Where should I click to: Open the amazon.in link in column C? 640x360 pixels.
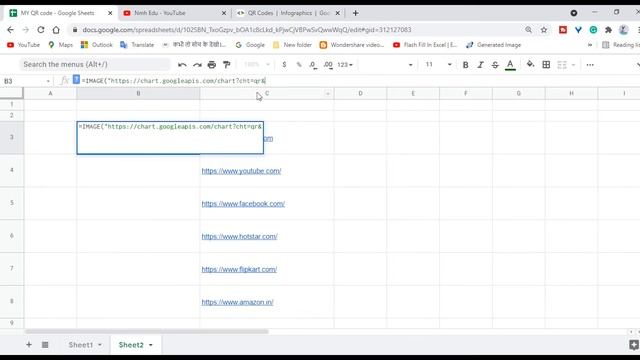point(238,302)
